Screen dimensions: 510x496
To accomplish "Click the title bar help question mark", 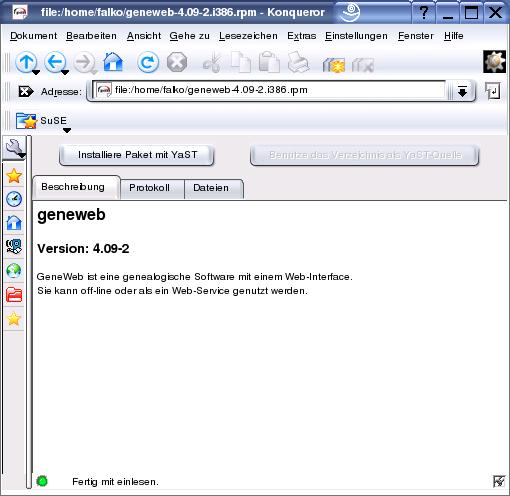I will coord(424,13).
